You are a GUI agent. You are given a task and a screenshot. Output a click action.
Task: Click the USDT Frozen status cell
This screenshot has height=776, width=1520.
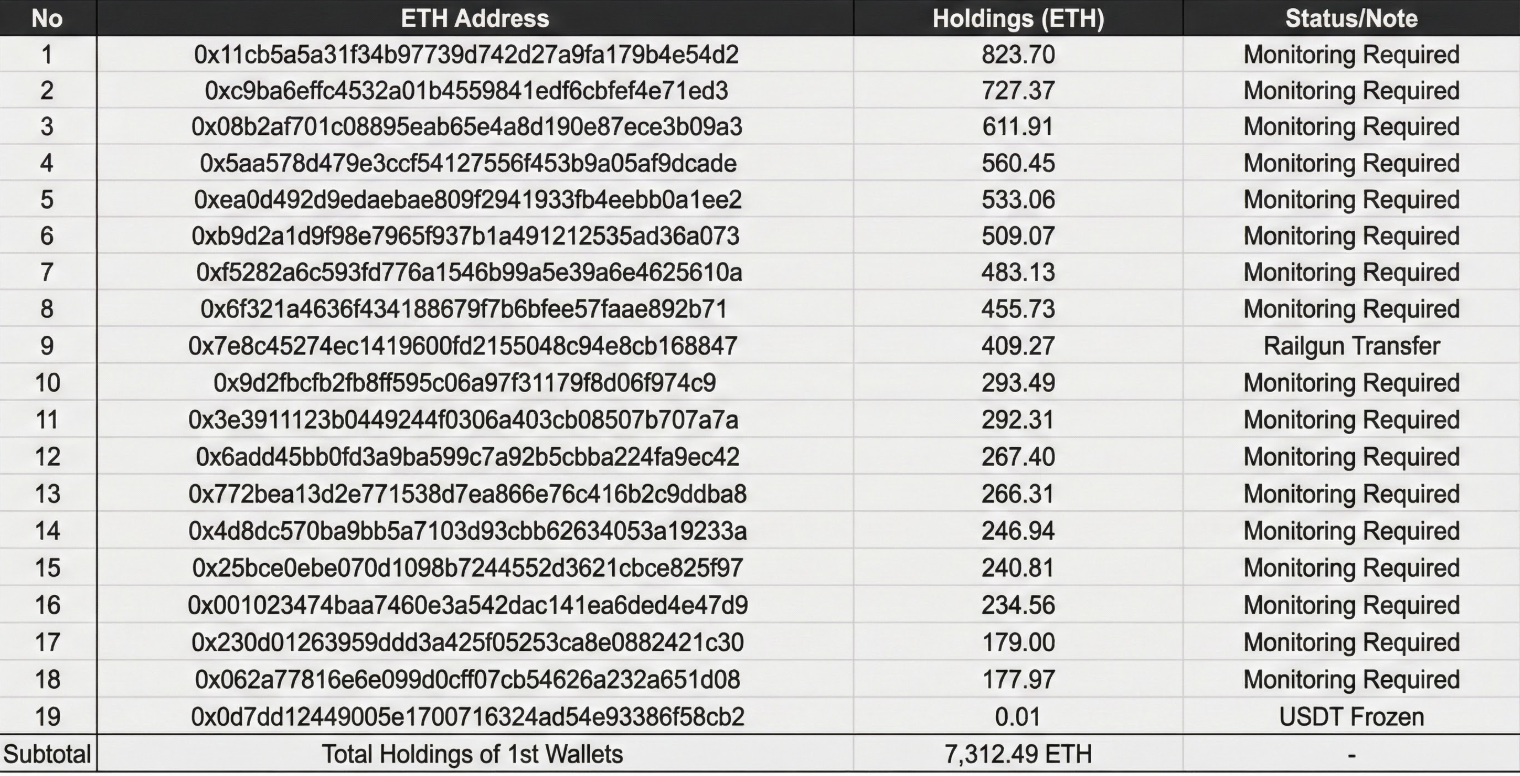1350,717
